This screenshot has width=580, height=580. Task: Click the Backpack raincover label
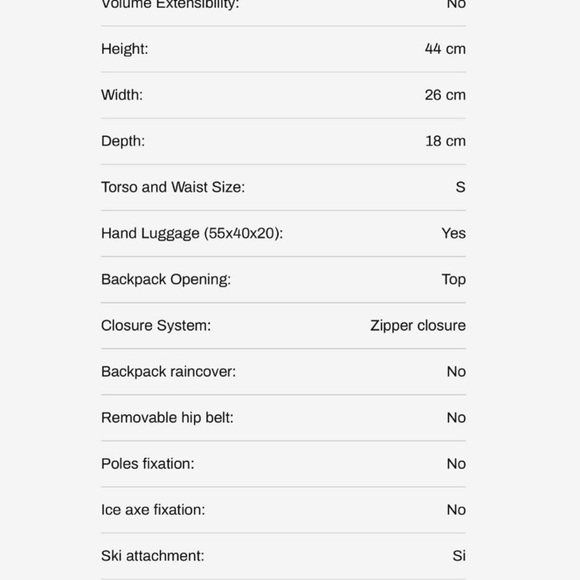[168, 372]
